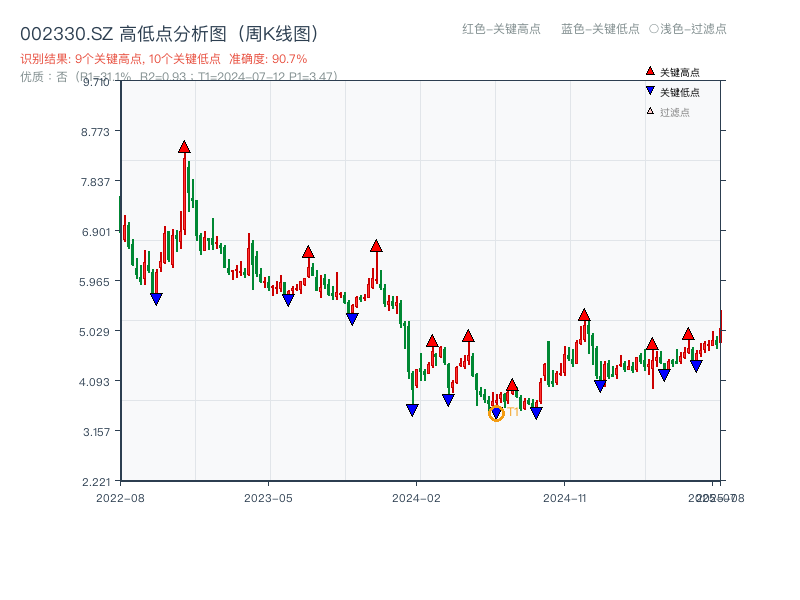Viewport: 800px width, 600px height.
Task: Toggle the 关键高点 series in chart legend
Action: (673, 72)
